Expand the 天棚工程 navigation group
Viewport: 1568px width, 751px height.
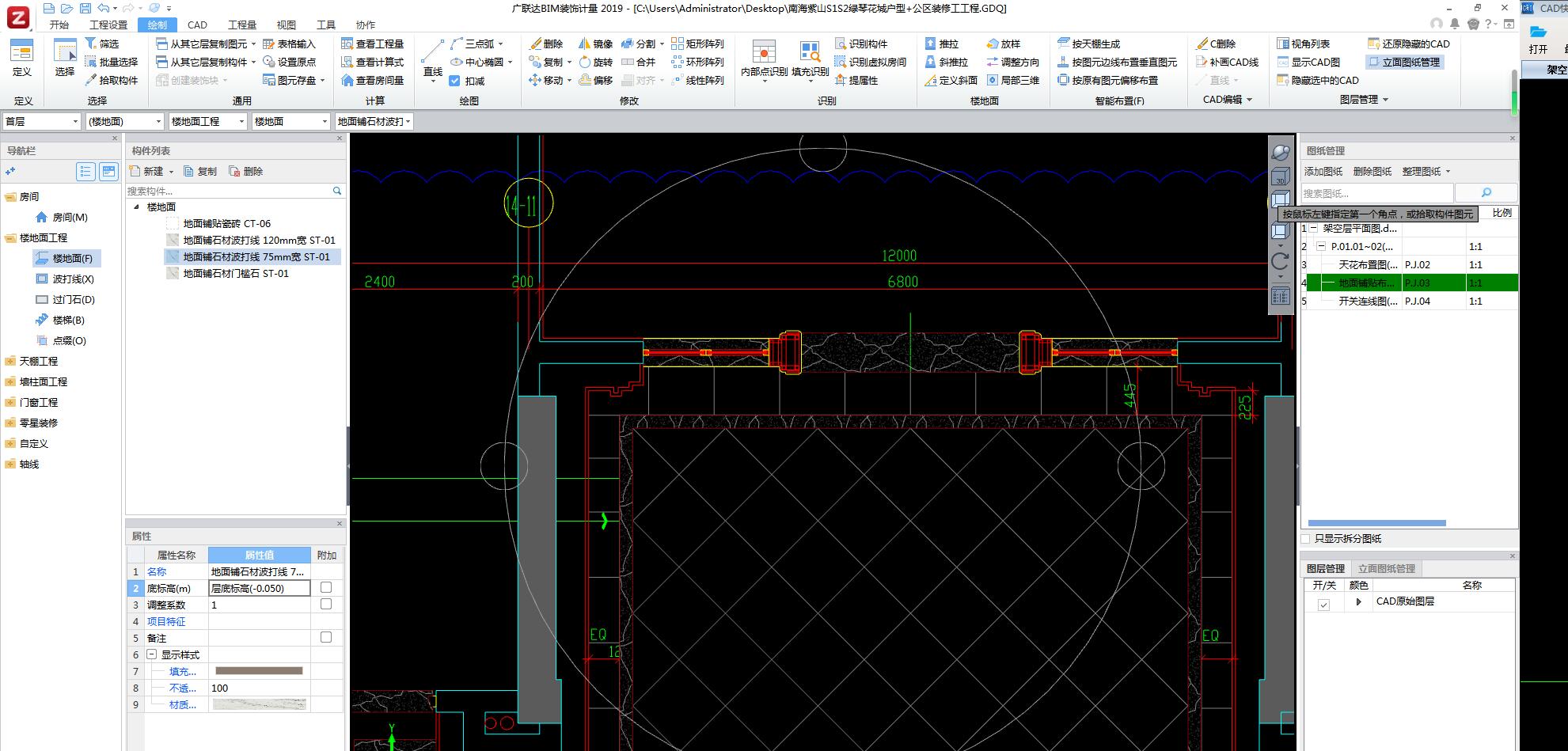[10, 361]
